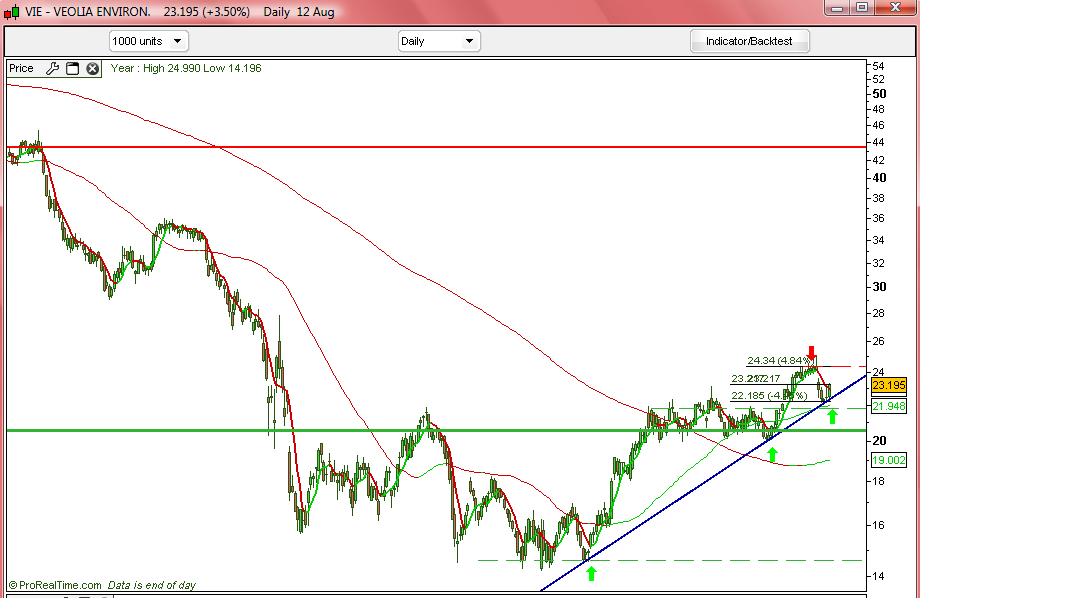This screenshot has width=1078, height=611.
Task: Click the price panel window icon
Action: point(73,68)
